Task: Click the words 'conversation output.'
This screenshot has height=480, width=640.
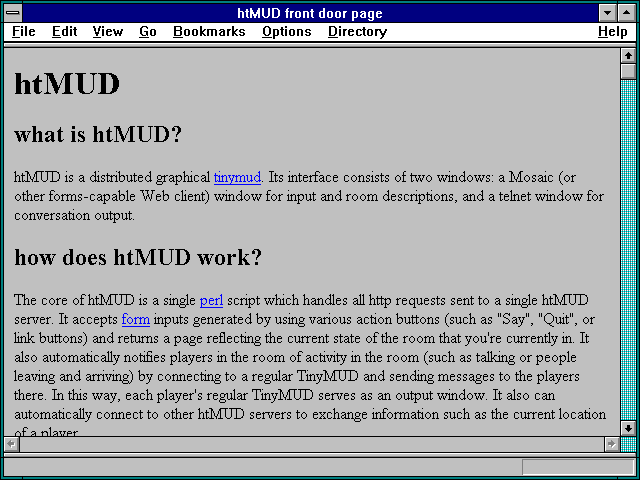Action: point(74,216)
